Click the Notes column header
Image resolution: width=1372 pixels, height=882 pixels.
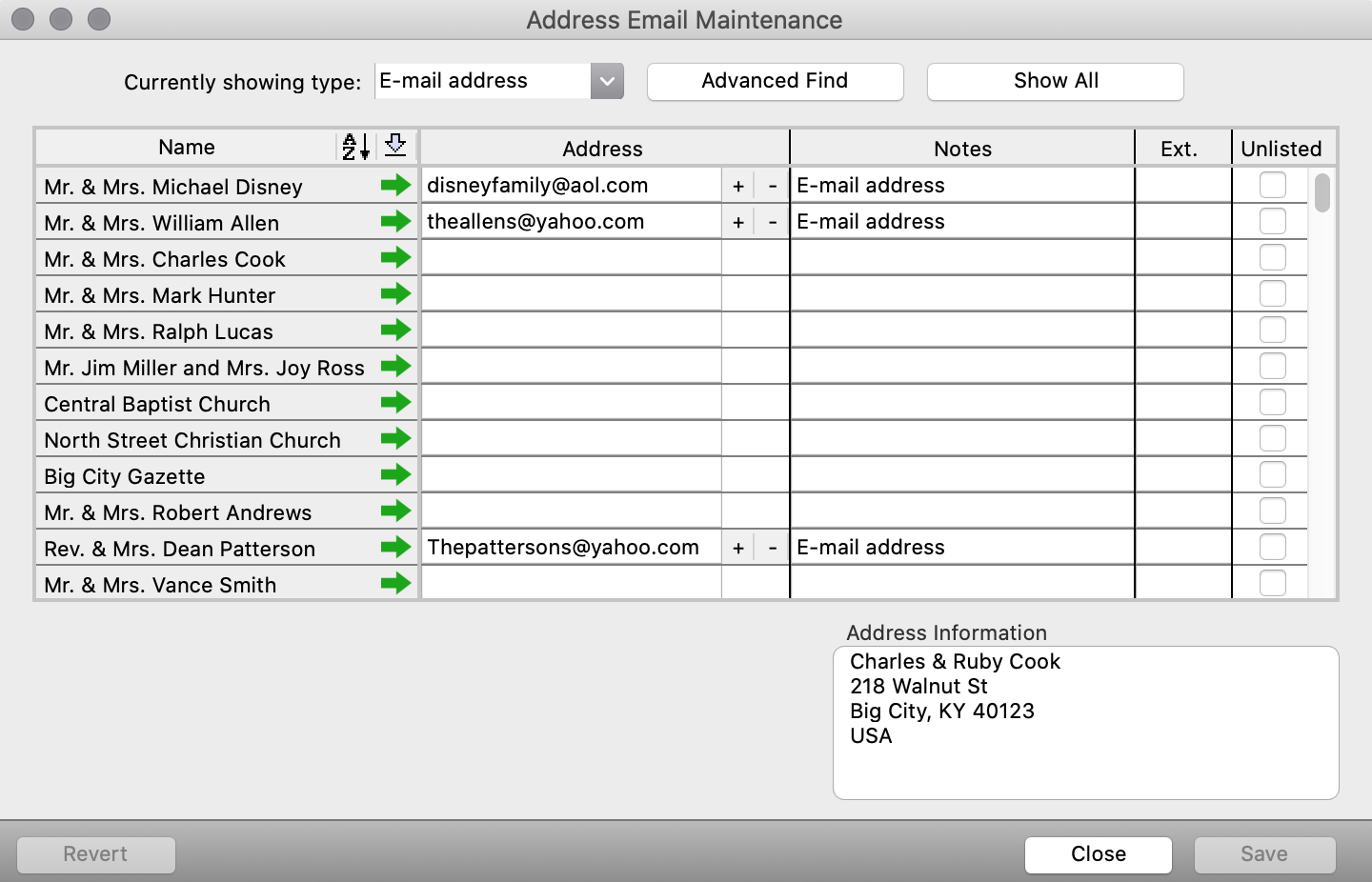pos(962,149)
